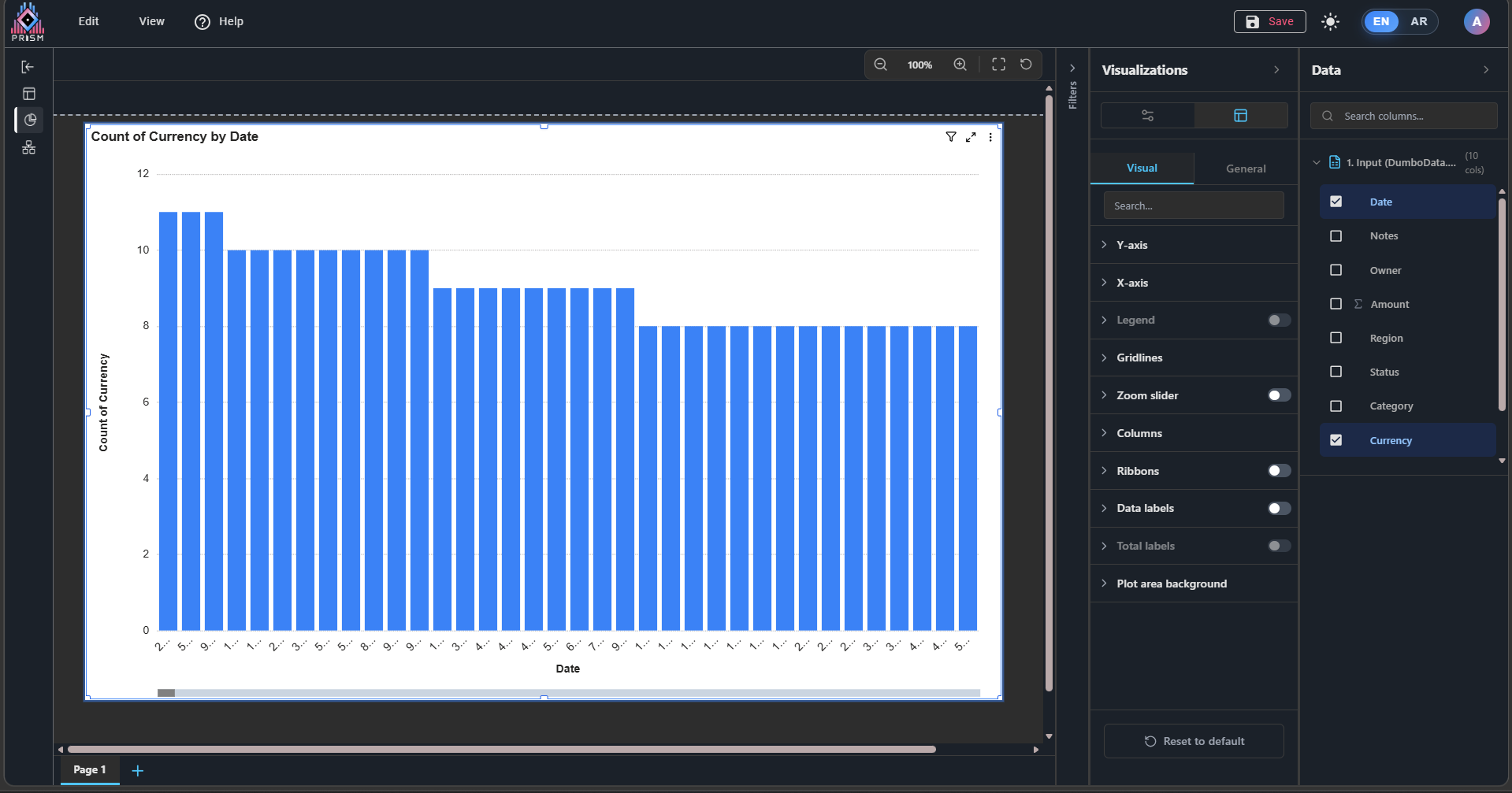Open the Edit menu
1512x793 pixels.
click(x=88, y=21)
